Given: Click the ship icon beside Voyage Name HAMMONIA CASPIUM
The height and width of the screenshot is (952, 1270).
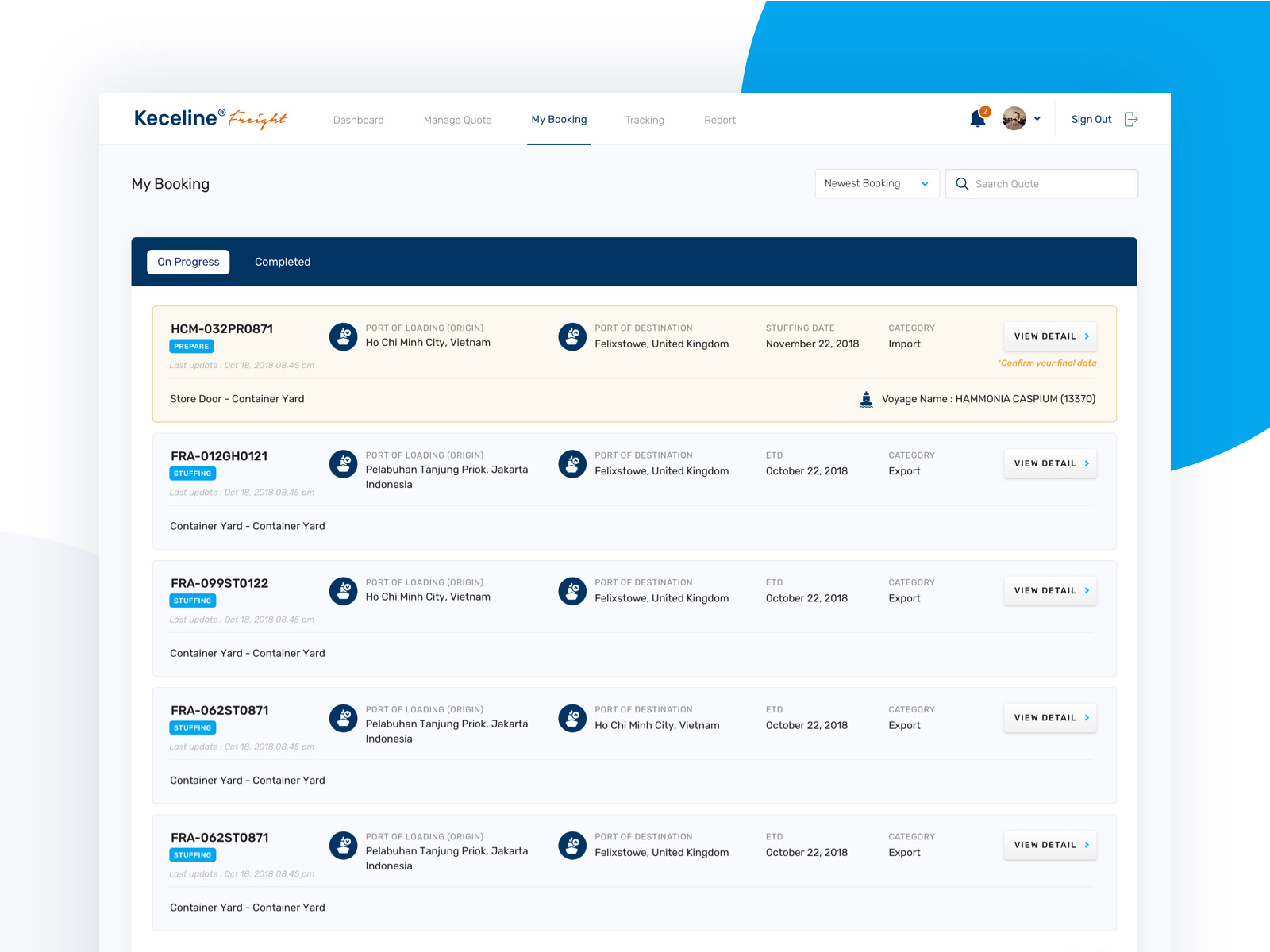Looking at the screenshot, I should click(x=866, y=398).
